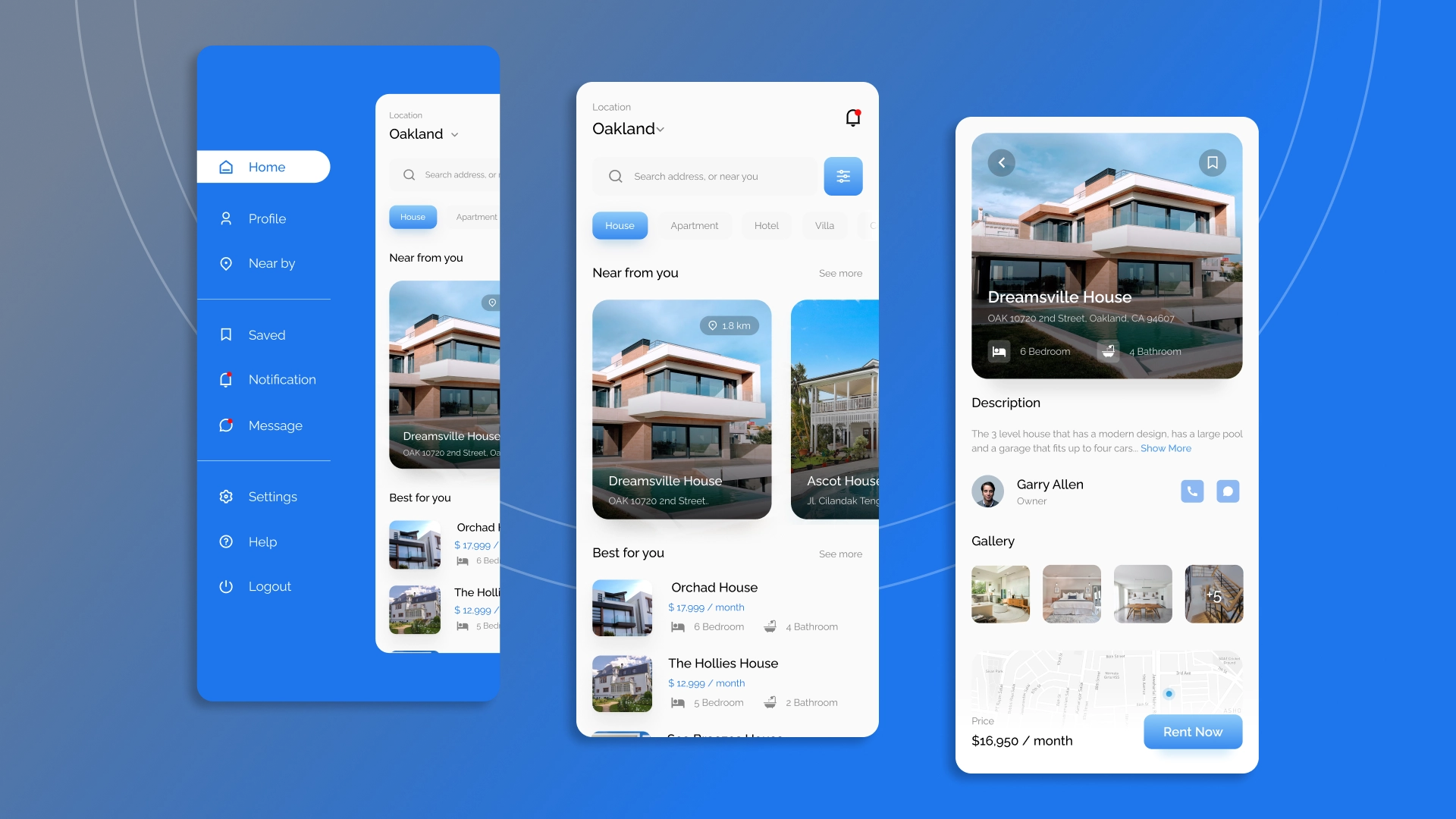This screenshot has width=1456, height=819.
Task: Click Show More on property description
Action: [1166, 448]
